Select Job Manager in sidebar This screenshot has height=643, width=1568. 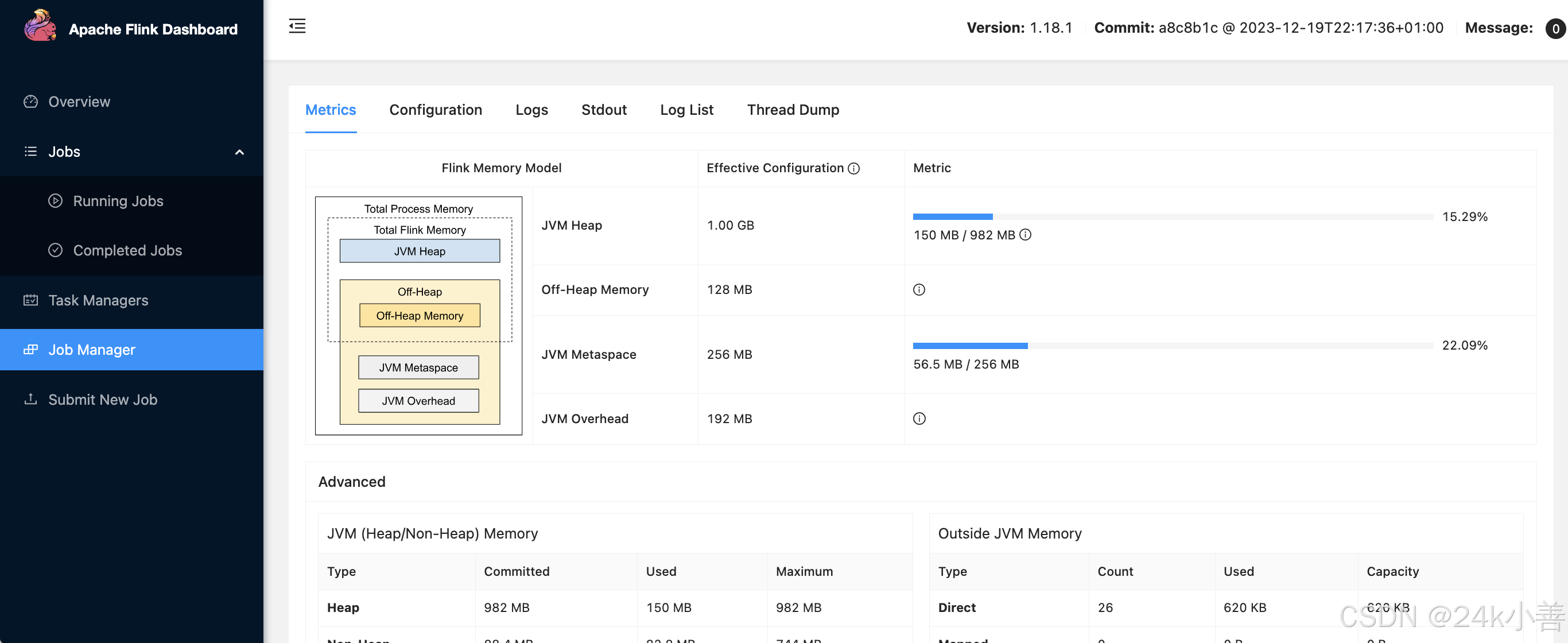tap(92, 350)
